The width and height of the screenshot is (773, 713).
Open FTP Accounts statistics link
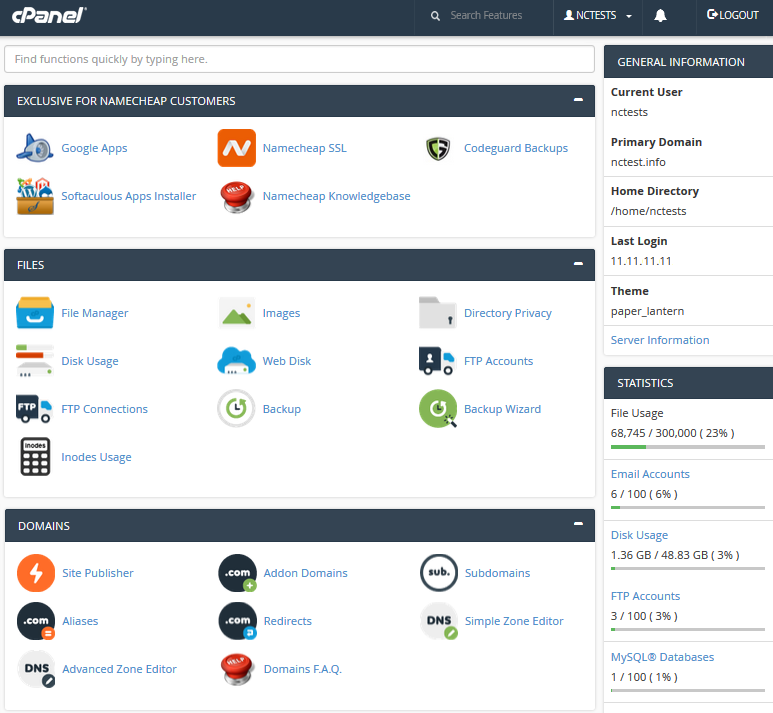[645, 596]
